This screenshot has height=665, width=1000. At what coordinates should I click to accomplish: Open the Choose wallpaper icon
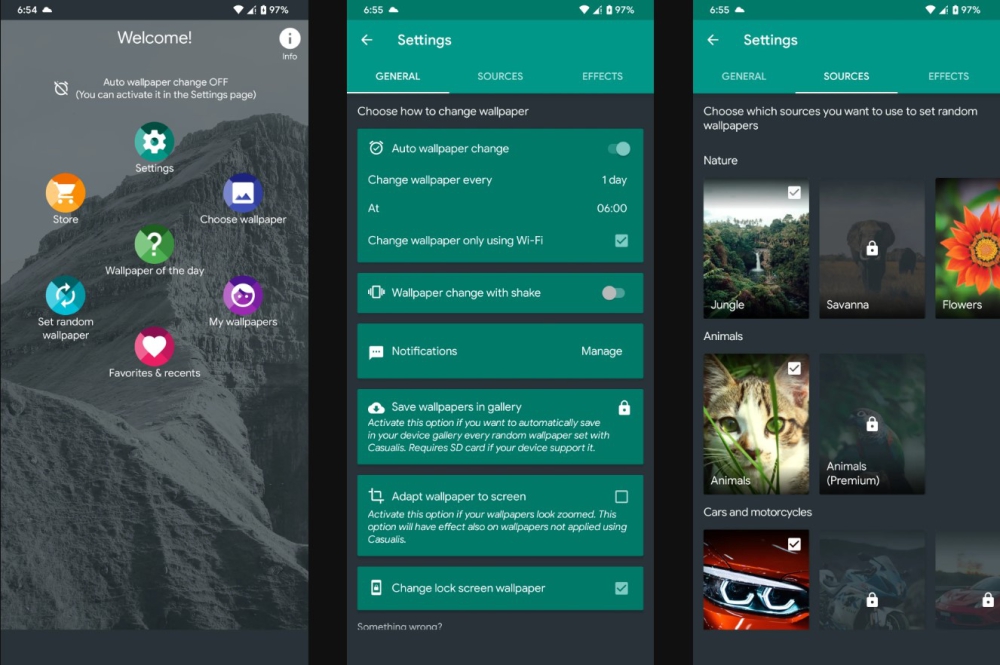[243, 193]
